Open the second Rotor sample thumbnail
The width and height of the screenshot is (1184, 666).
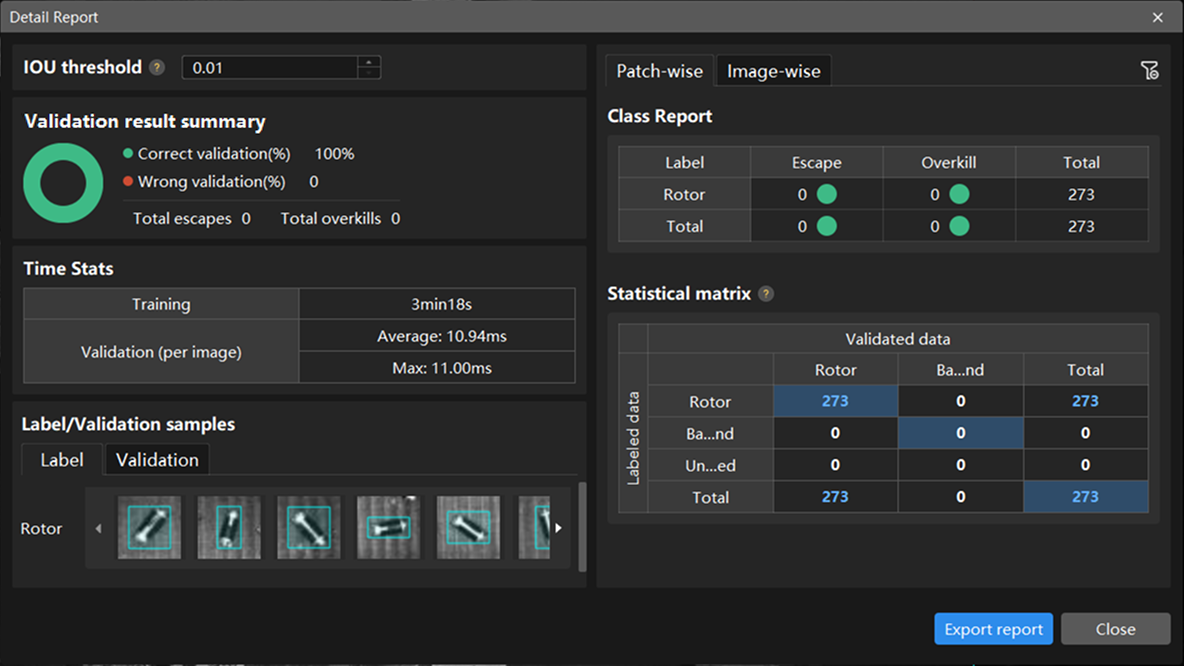[x=229, y=528]
